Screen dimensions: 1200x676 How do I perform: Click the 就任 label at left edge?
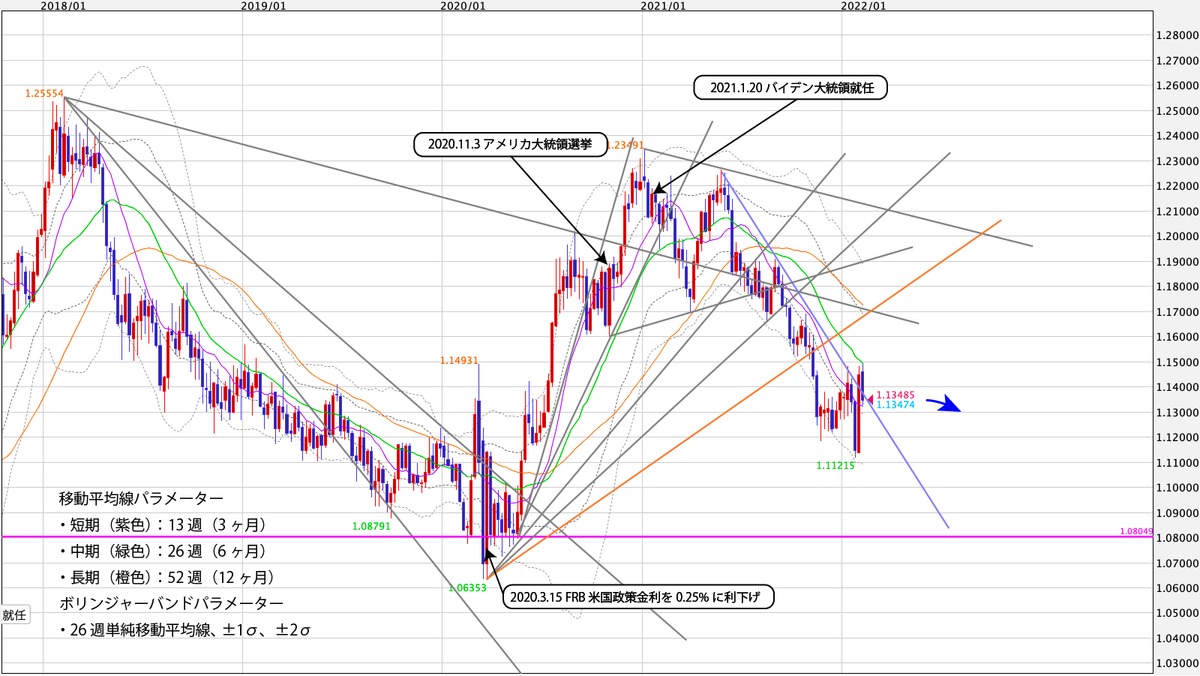[x=13, y=614]
